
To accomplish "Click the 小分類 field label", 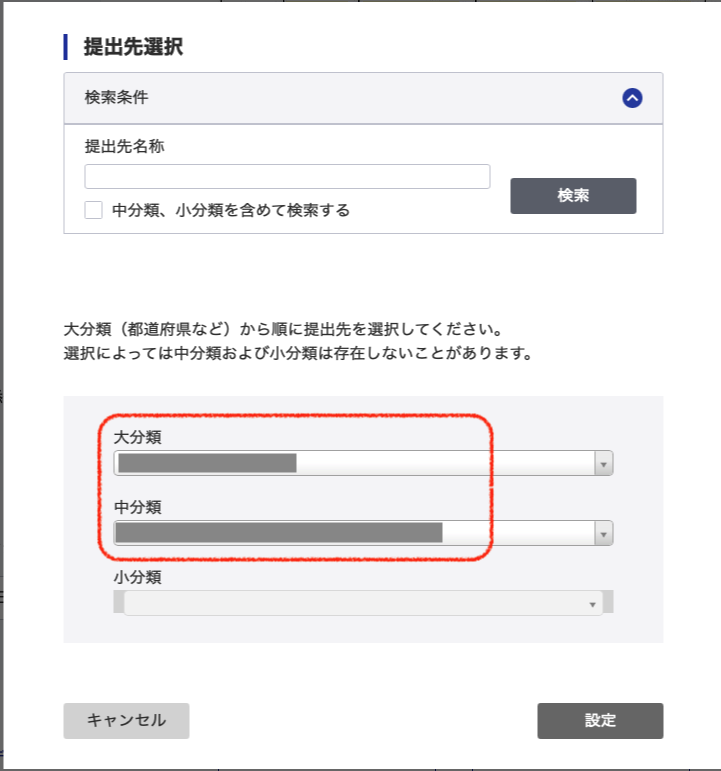I will click(137, 577).
